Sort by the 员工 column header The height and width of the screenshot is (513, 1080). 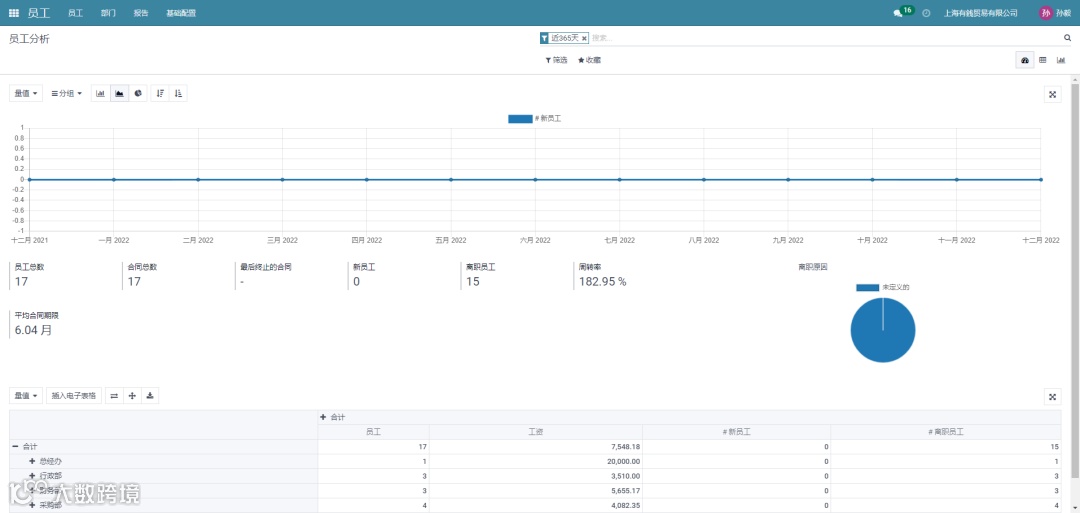(373, 432)
